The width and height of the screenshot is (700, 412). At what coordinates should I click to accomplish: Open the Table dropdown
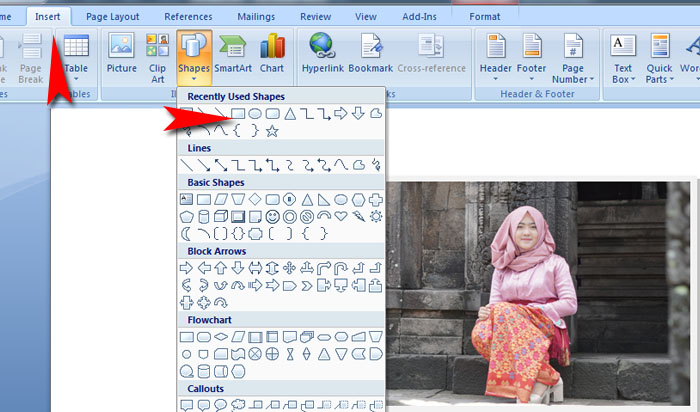76,58
